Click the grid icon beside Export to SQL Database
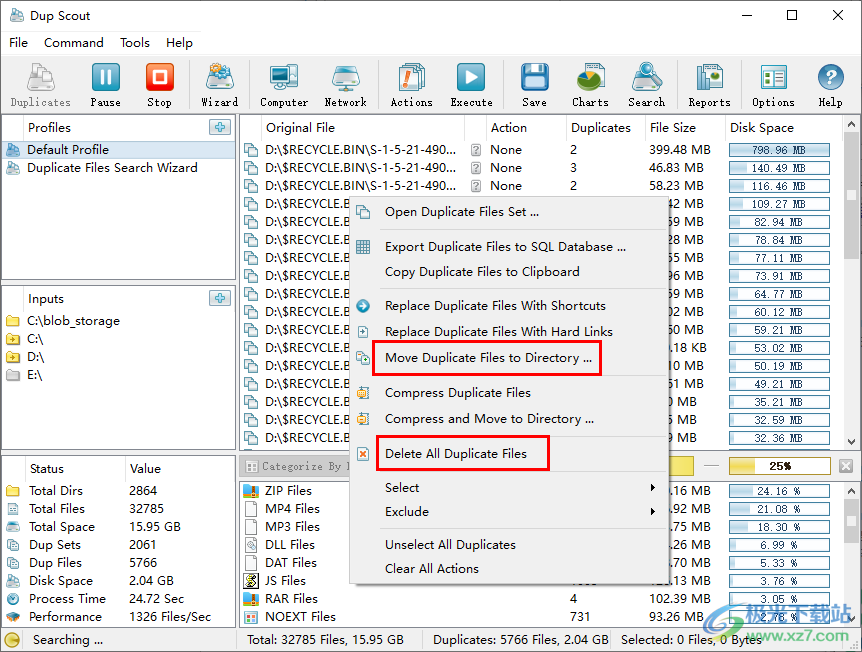 point(363,247)
